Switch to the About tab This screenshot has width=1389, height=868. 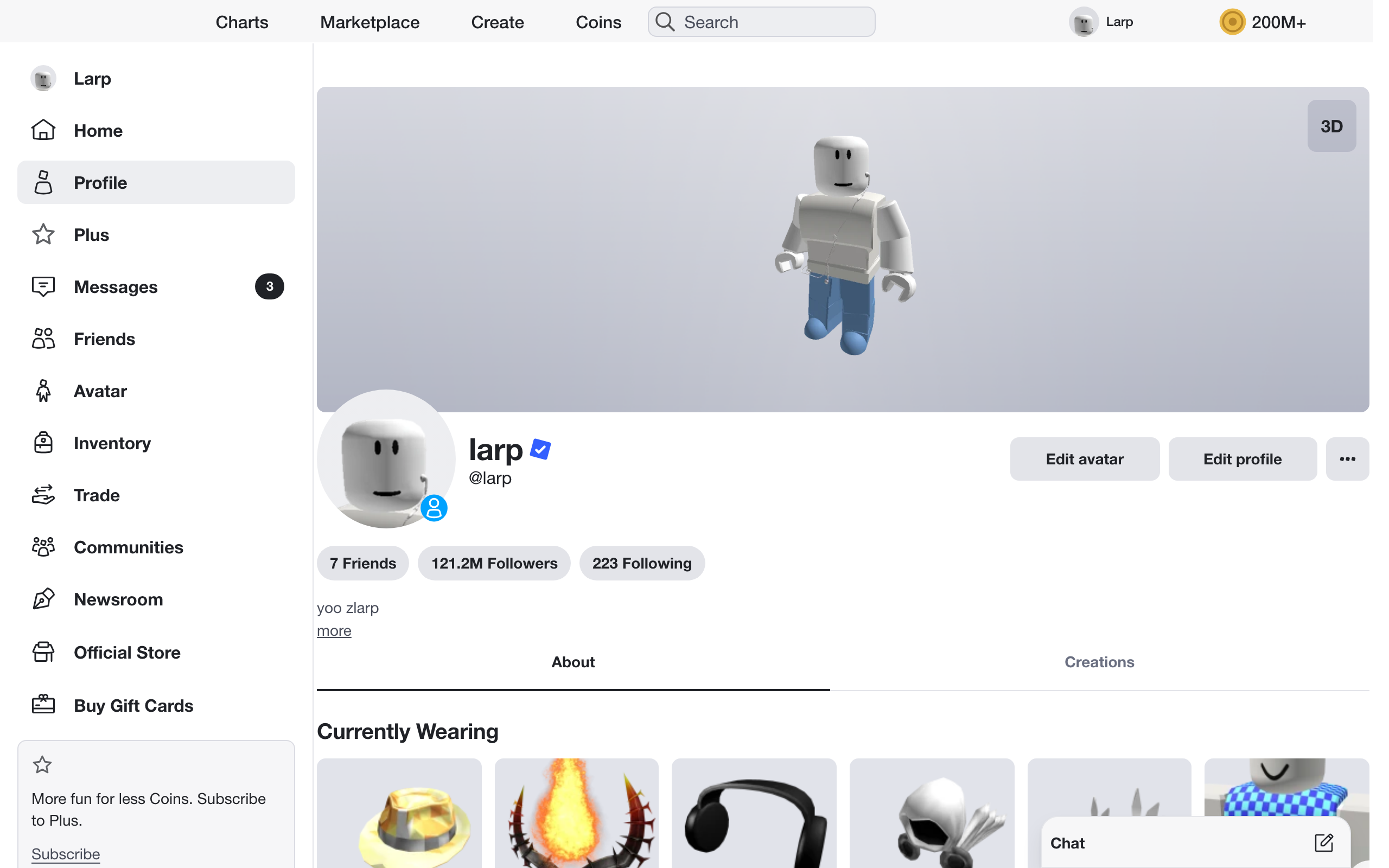[x=573, y=662]
